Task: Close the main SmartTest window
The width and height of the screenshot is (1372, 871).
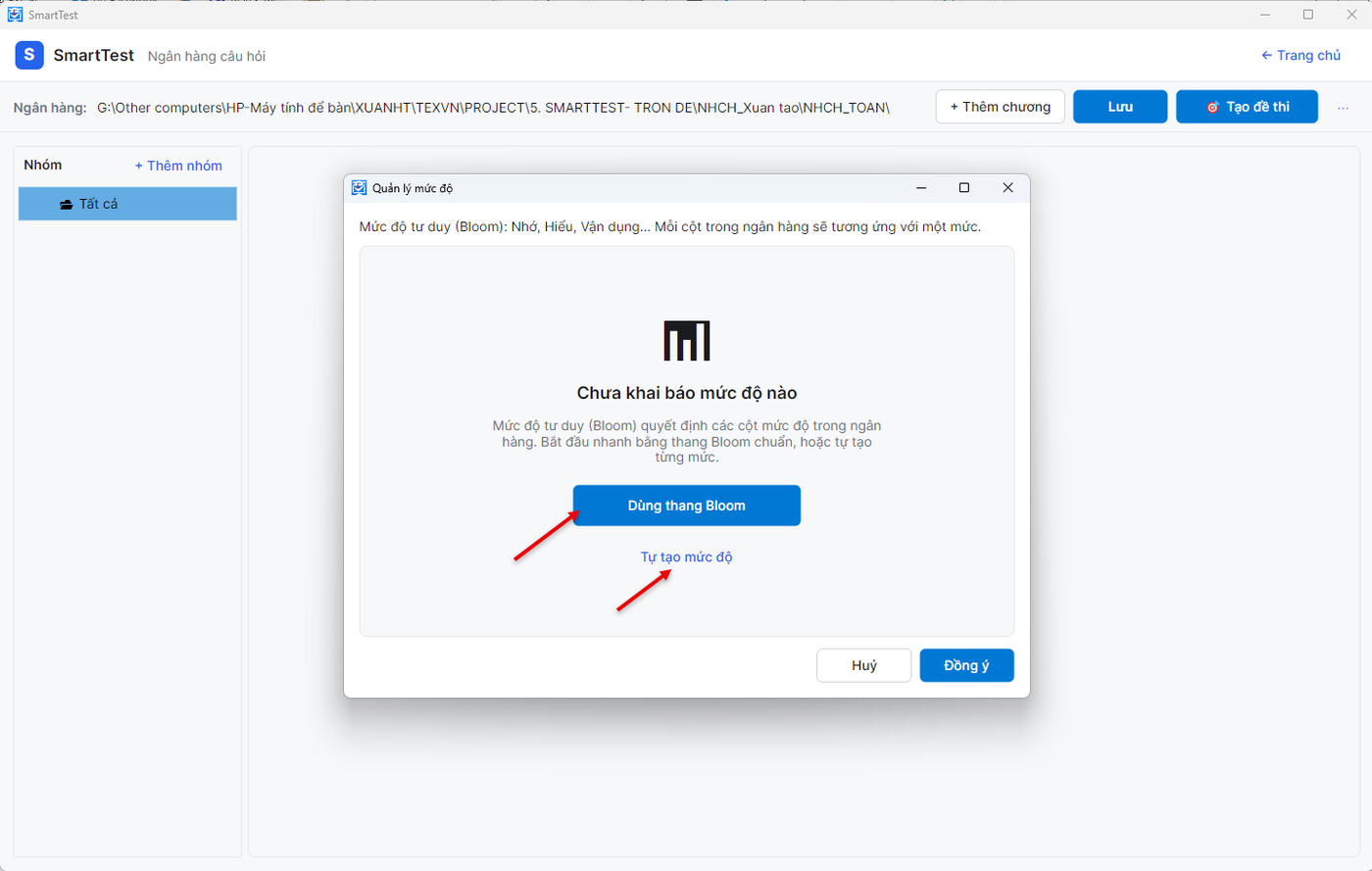Action: (1351, 14)
